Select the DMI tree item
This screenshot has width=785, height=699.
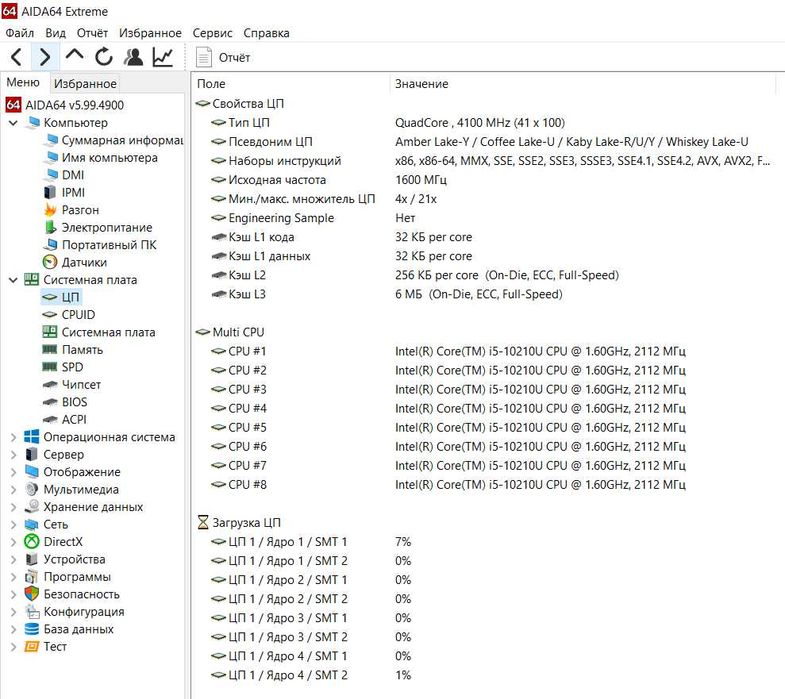[64, 175]
